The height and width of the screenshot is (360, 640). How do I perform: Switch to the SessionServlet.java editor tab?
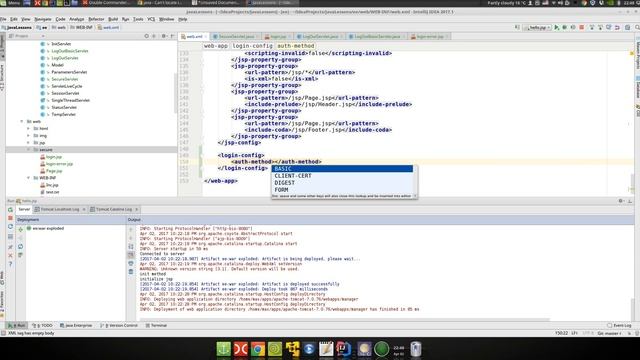click(236, 36)
